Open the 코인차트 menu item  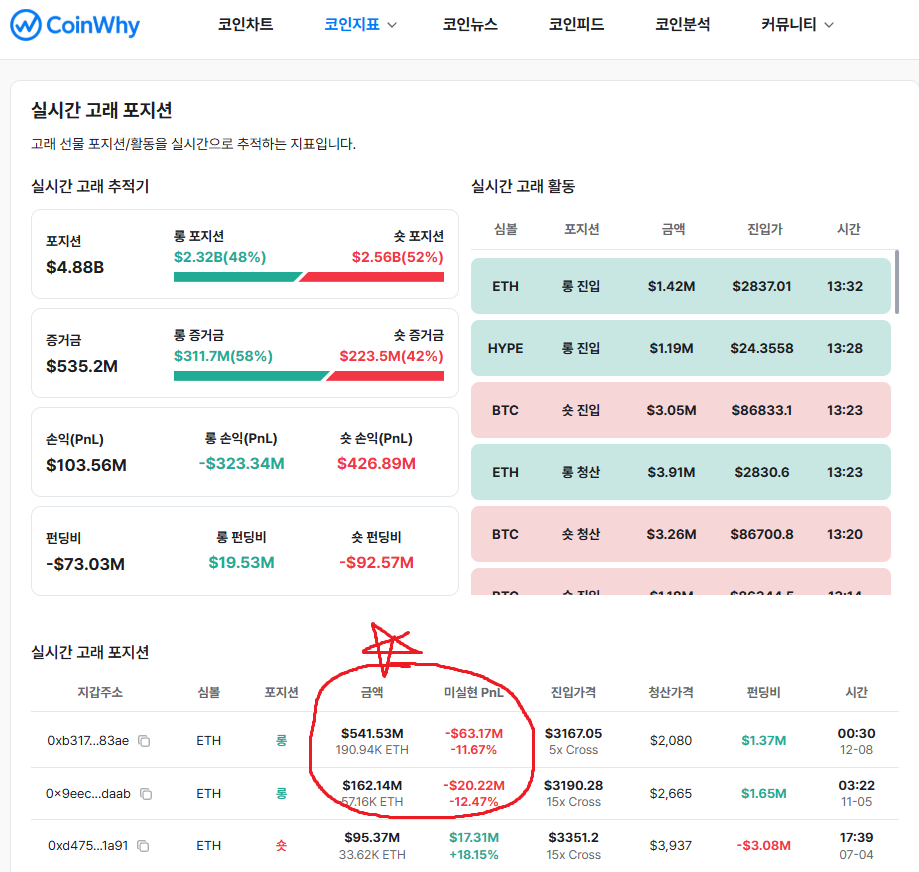pos(245,25)
